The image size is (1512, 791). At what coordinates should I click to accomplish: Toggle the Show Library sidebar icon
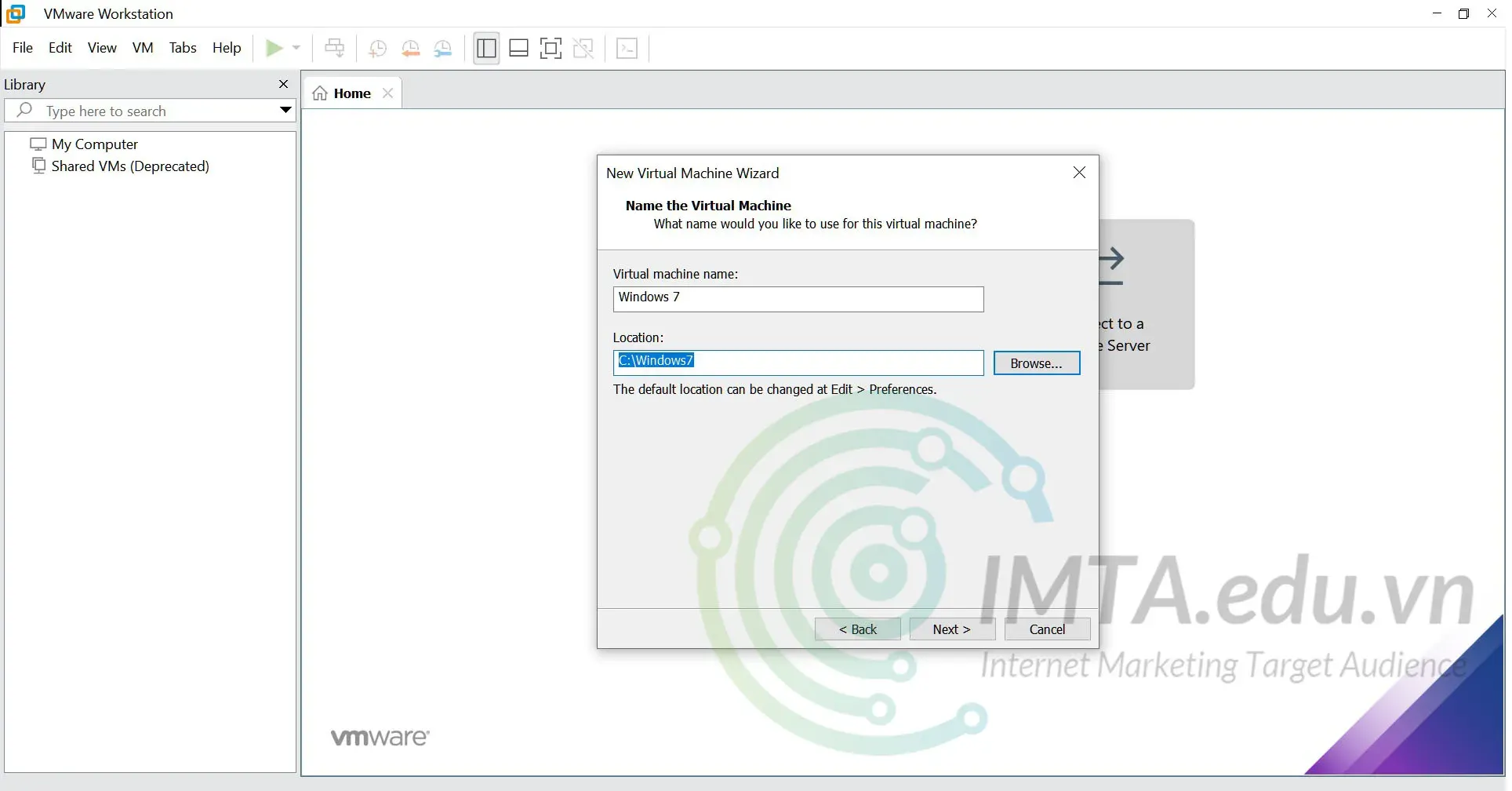pos(486,49)
